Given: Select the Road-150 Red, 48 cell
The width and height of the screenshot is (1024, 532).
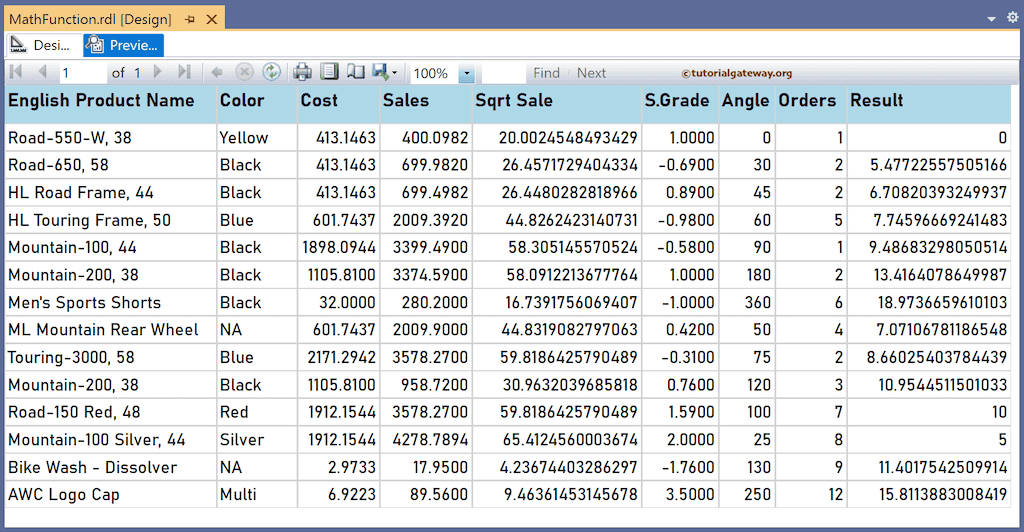Looking at the screenshot, I should [110, 412].
